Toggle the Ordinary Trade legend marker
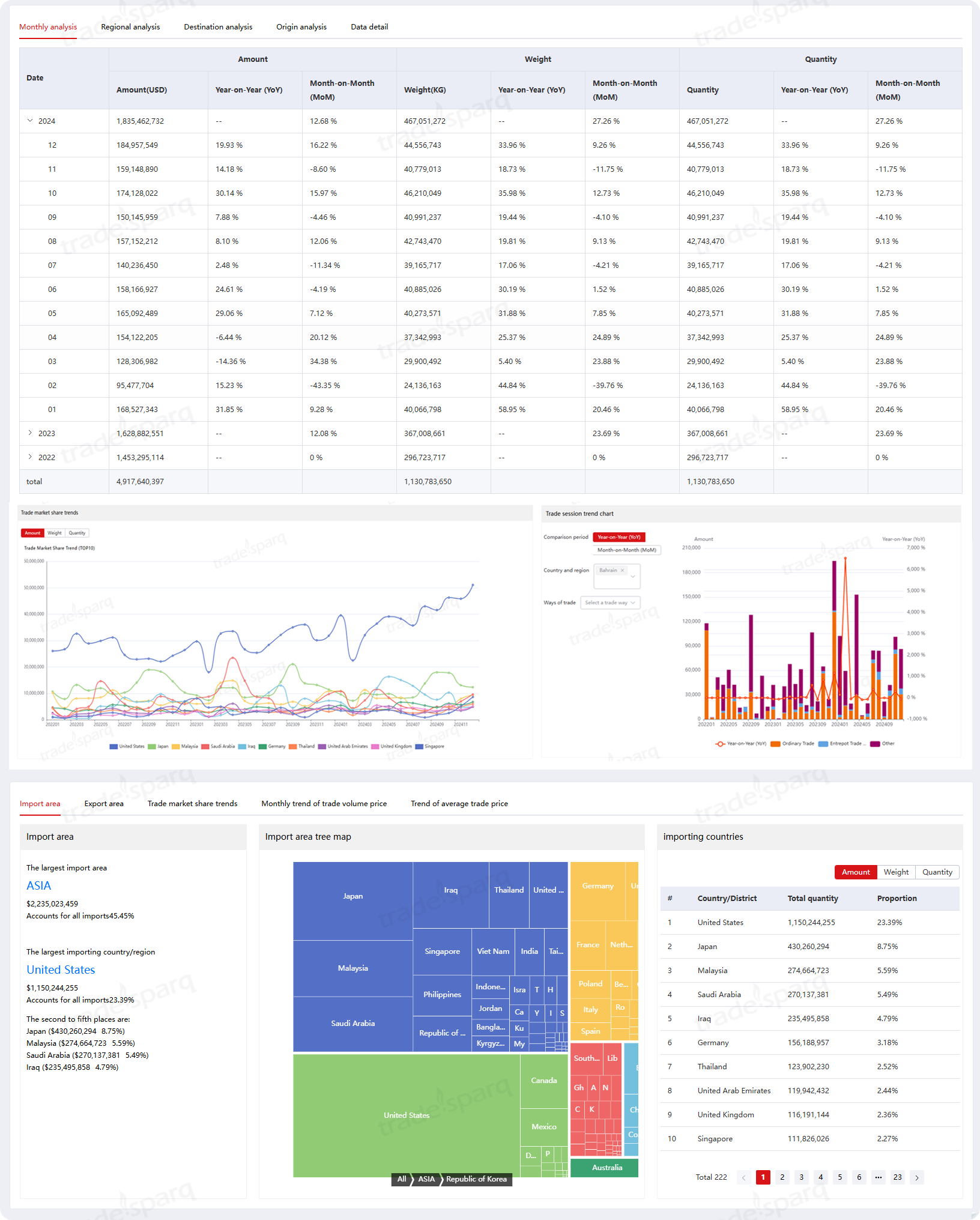Image resolution: width=980 pixels, height=1220 pixels. pos(775,744)
